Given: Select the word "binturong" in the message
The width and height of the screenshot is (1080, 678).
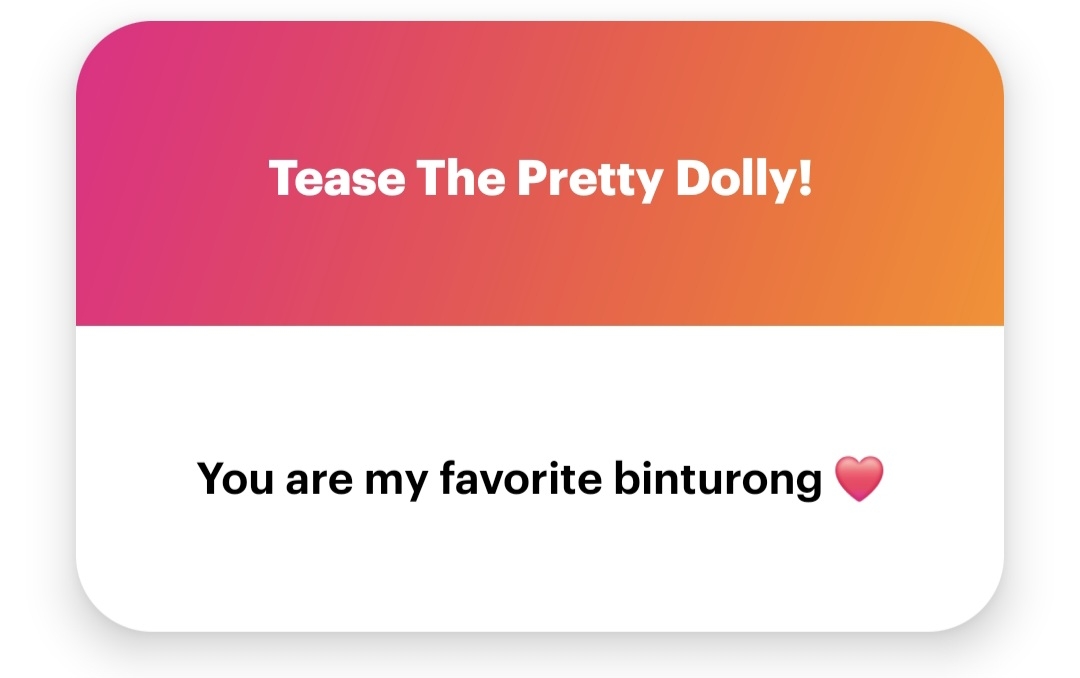Looking at the screenshot, I should click(x=717, y=479).
